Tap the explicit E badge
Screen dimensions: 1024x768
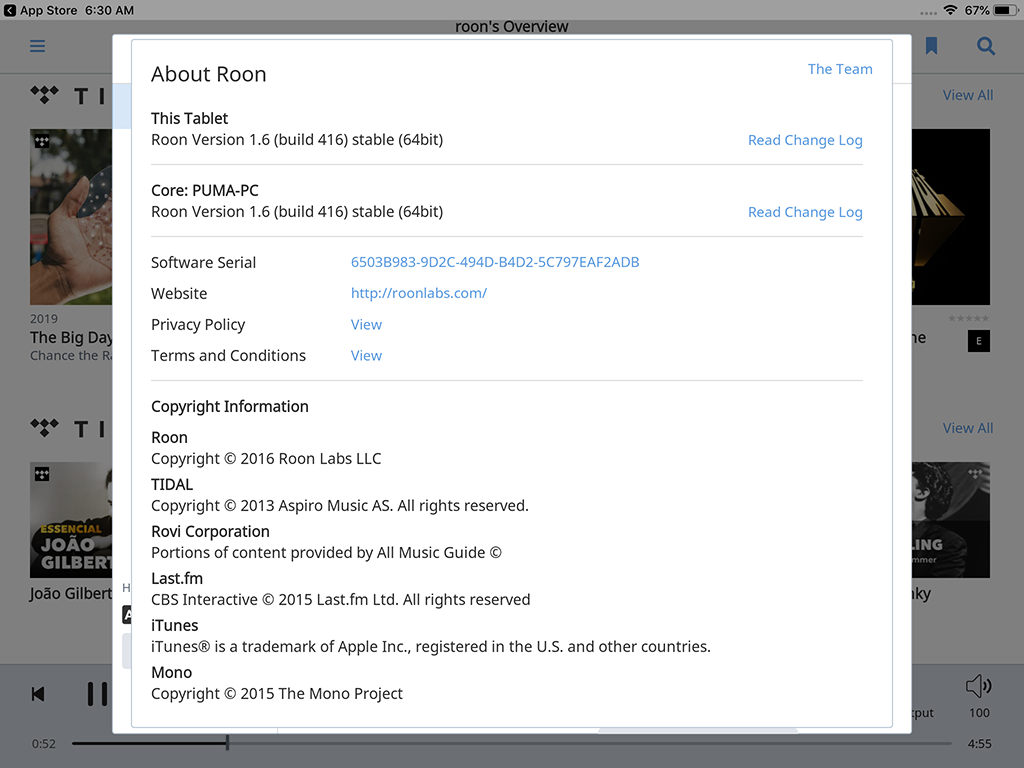(978, 341)
